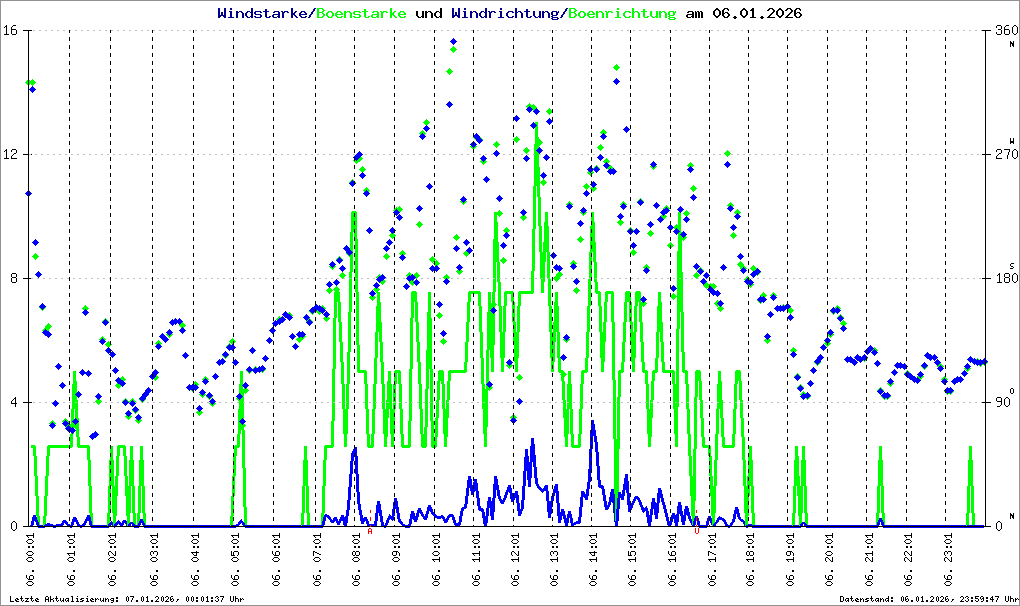
Task: Click the compass letter S beside 180
Action: coord(1012,265)
